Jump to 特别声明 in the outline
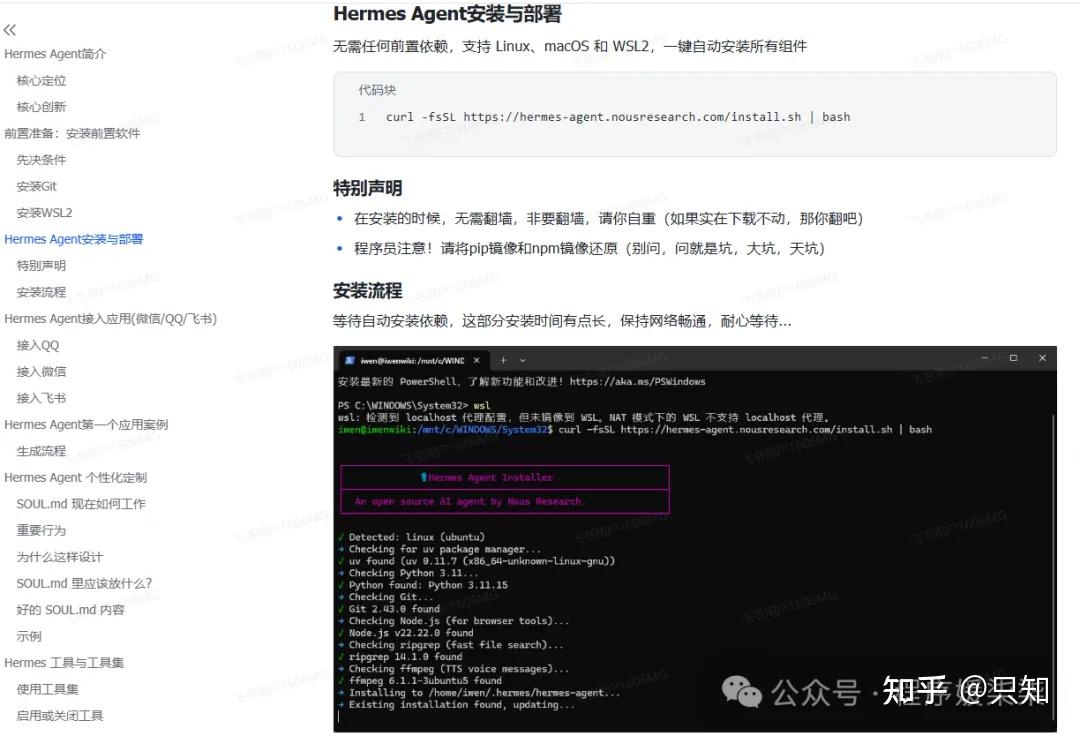The height and width of the screenshot is (736, 1080). click(x=41, y=266)
